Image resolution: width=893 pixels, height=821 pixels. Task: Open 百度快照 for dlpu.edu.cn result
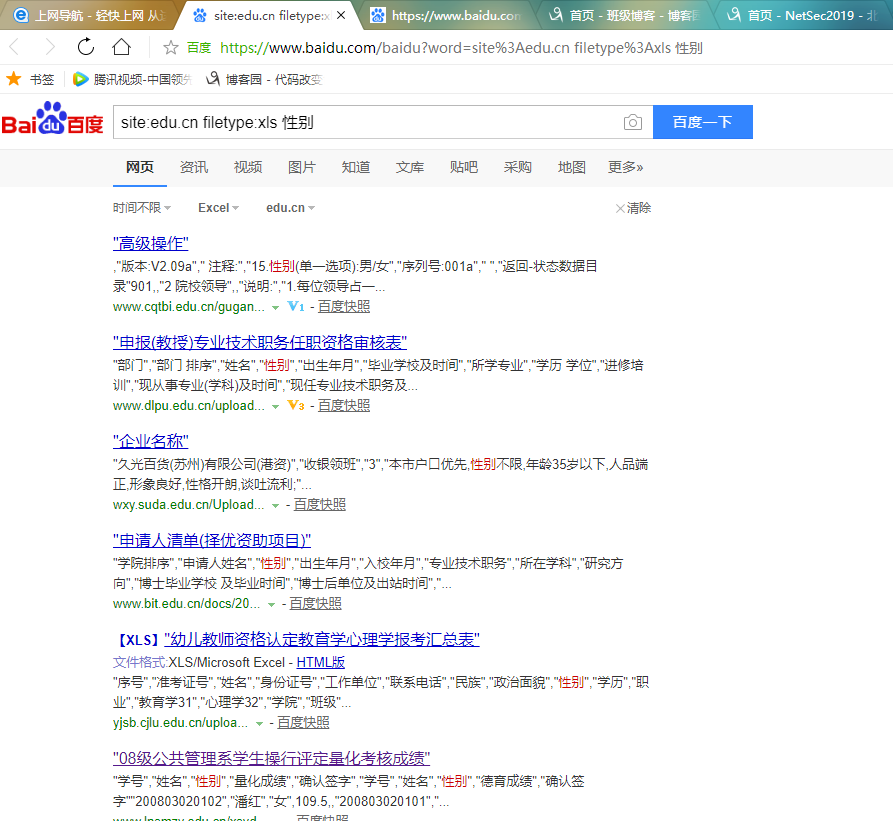[344, 405]
